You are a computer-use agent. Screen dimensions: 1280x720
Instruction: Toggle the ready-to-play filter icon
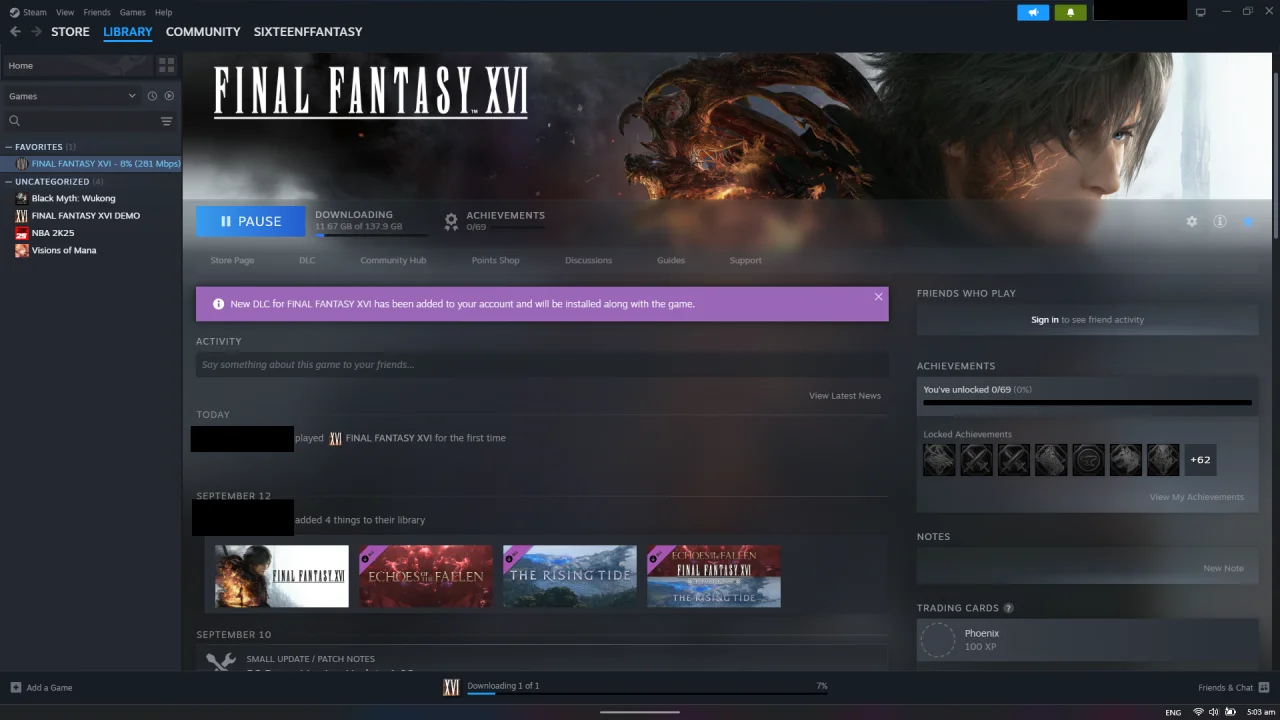pyautogui.click(x=169, y=96)
